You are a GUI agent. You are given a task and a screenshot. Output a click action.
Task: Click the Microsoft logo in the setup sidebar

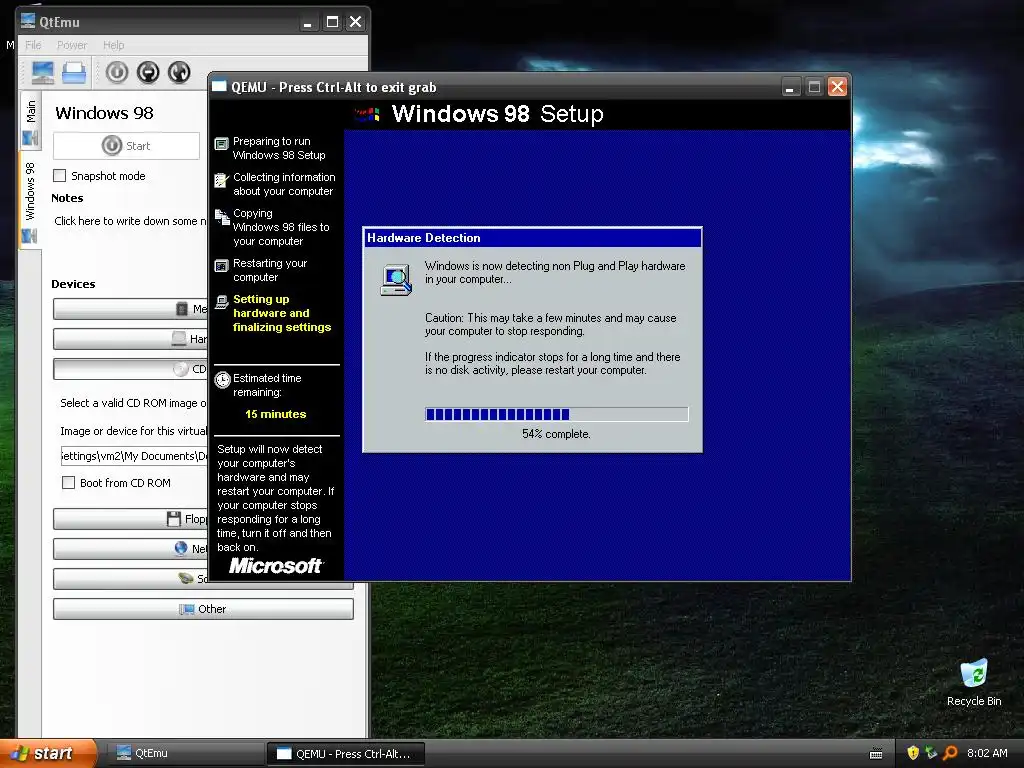(275, 566)
